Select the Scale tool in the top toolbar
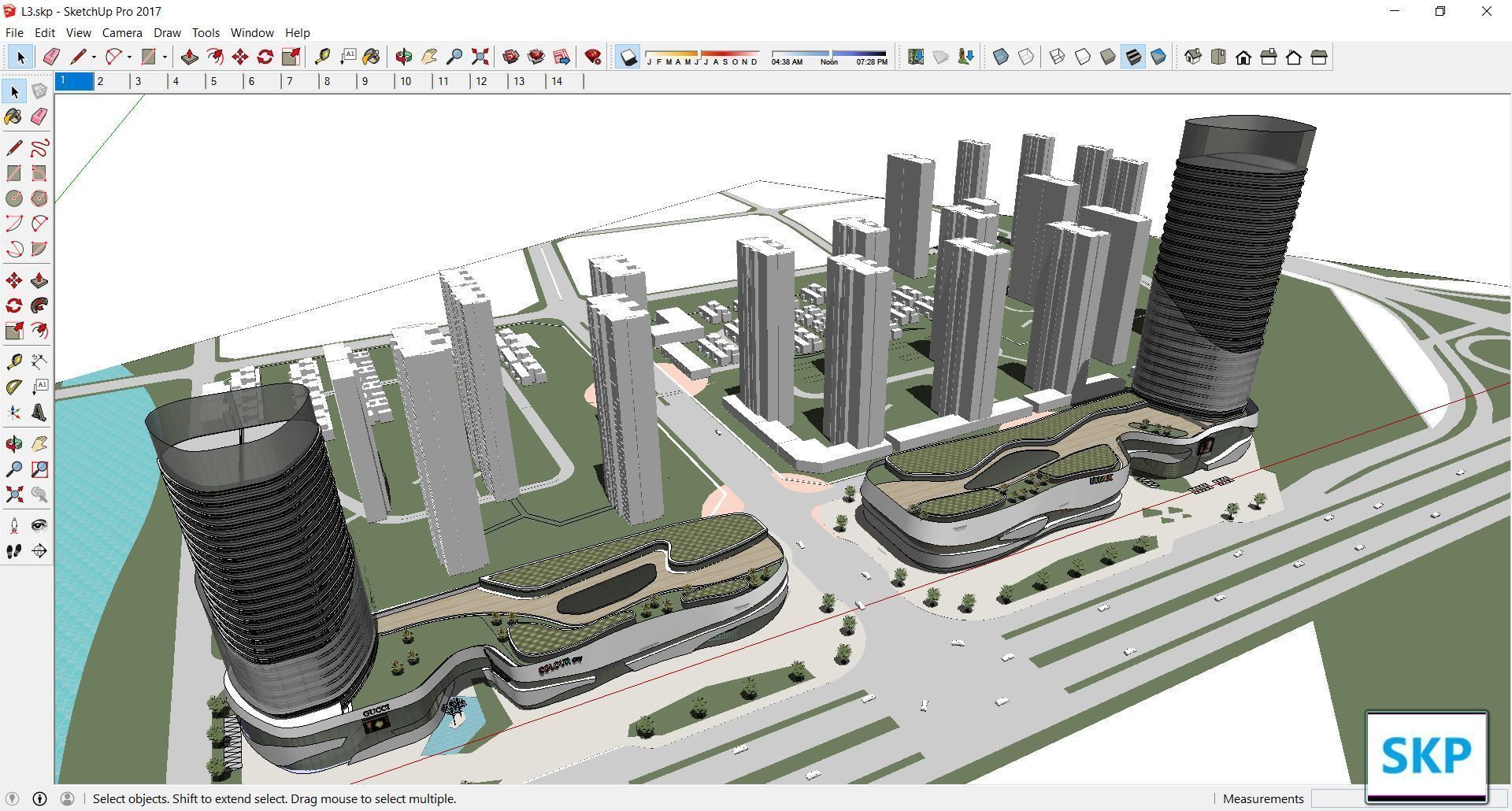The image size is (1512, 811). click(x=291, y=57)
